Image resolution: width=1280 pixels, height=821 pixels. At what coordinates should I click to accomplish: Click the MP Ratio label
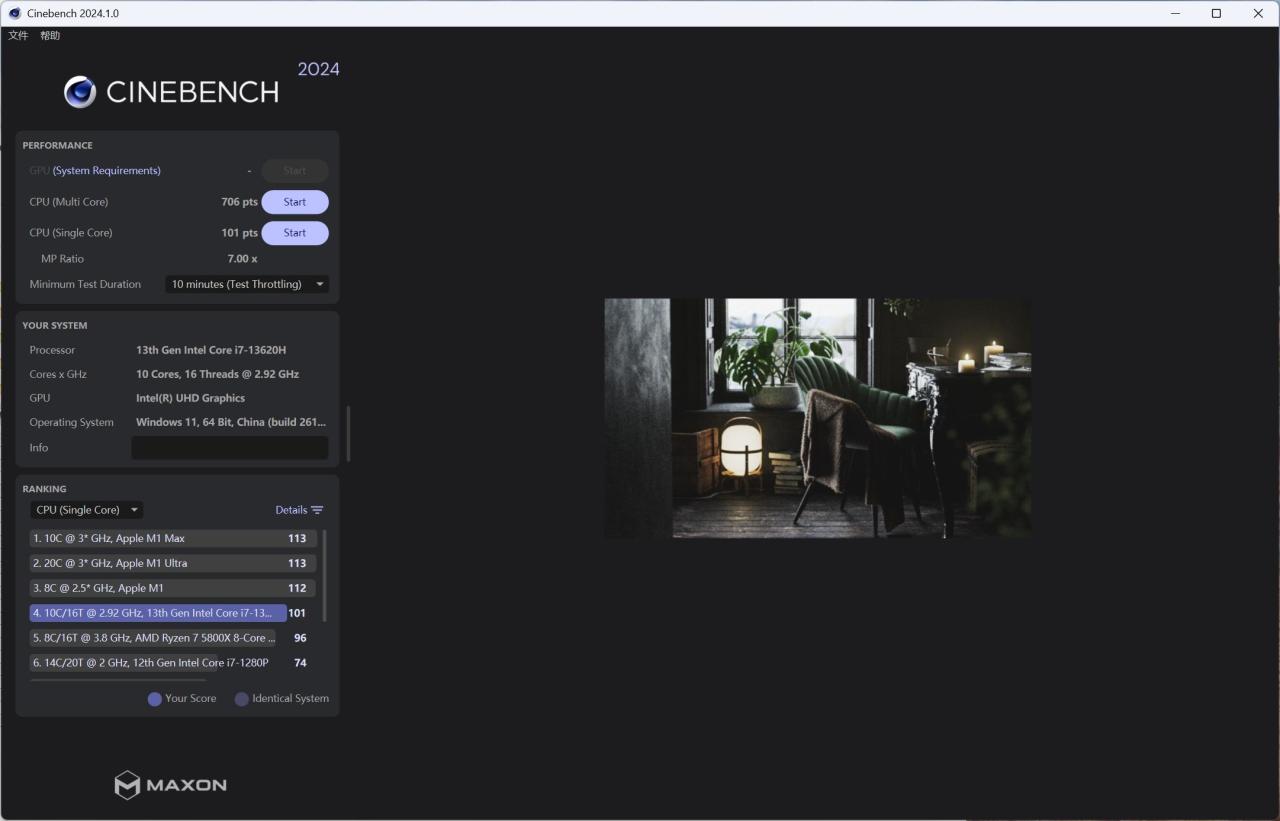coord(63,259)
